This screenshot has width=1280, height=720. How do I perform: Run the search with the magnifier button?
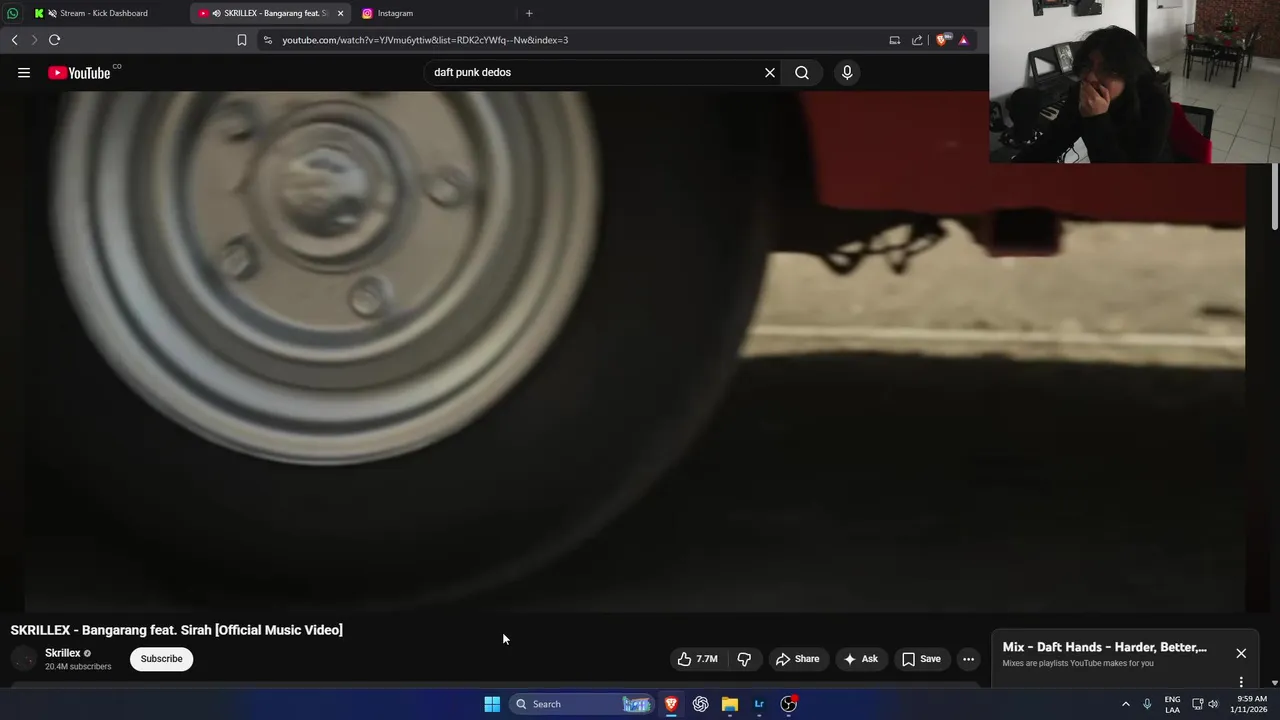(802, 73)
